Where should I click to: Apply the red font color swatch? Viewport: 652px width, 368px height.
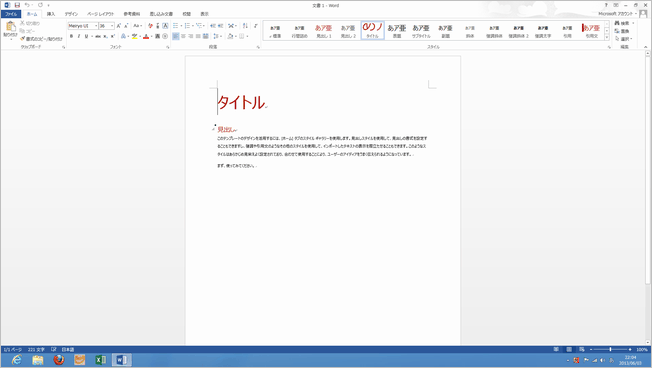coord(146,37)
